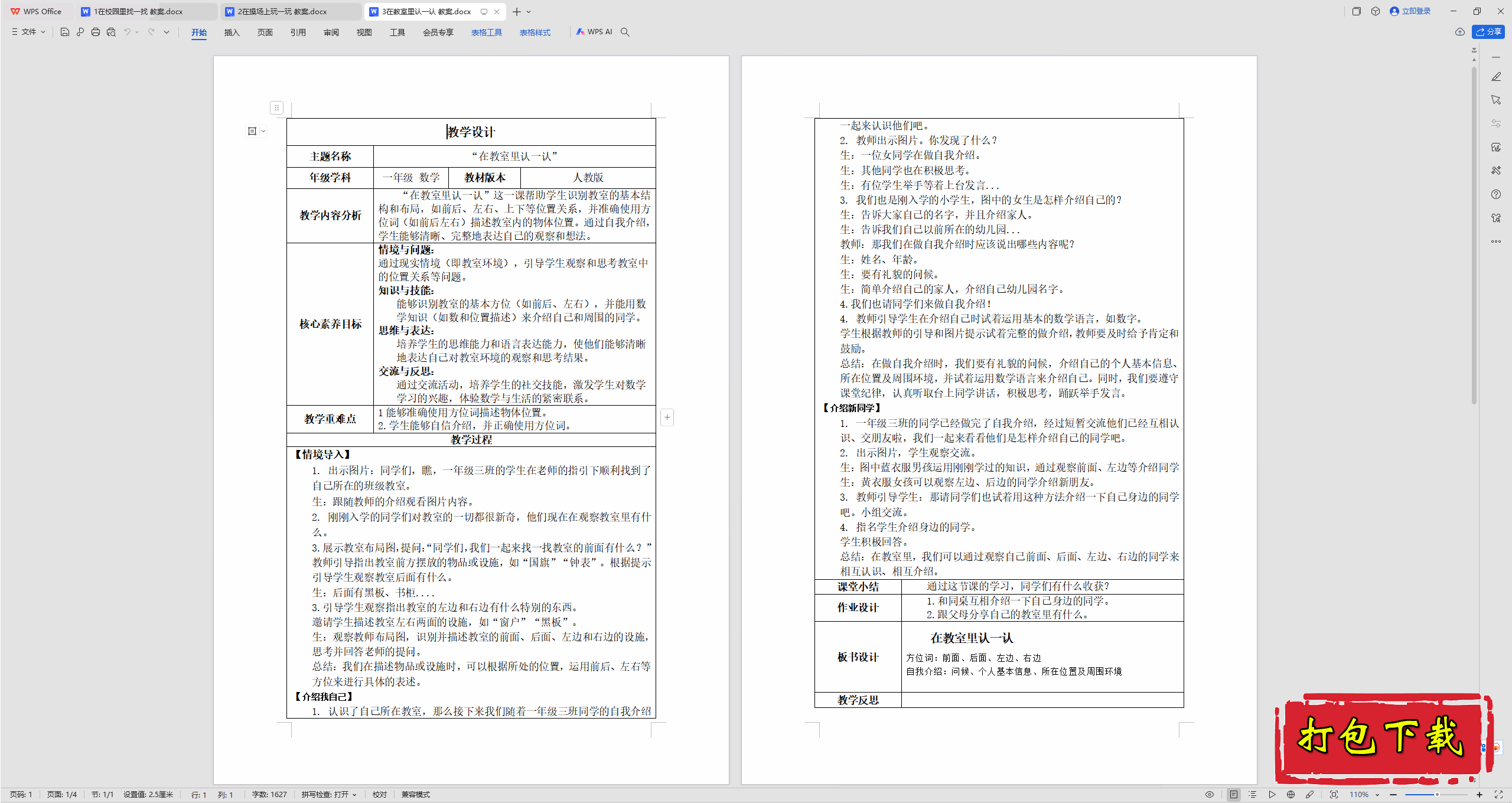The height and width of the screenshot is (803, 1512).
Task: Click the vertical scrollbar thumb
Action: 1474,236
